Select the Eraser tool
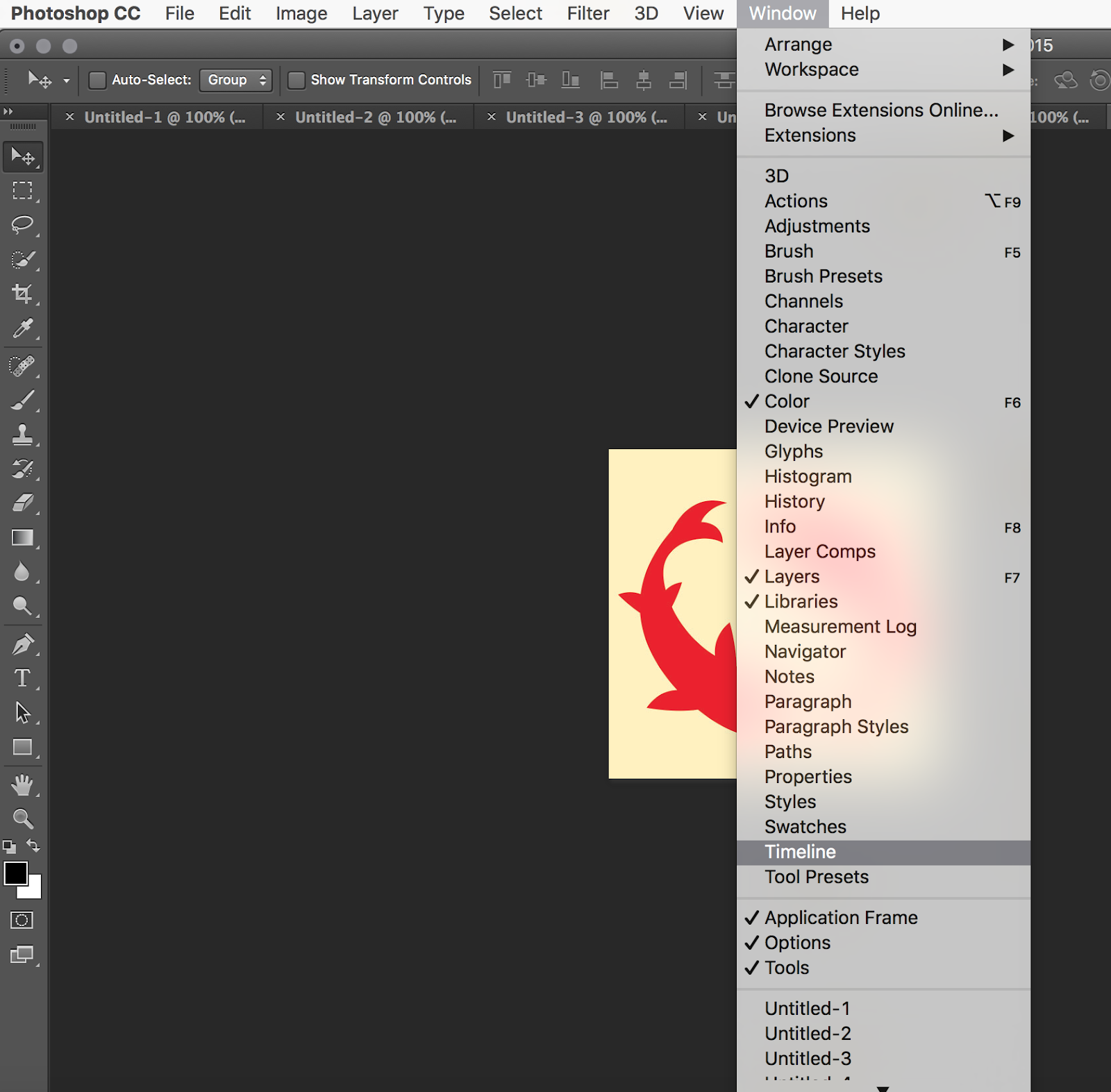The width and height of the screenshot is (1111, 1092). click(x=23, y=505)
